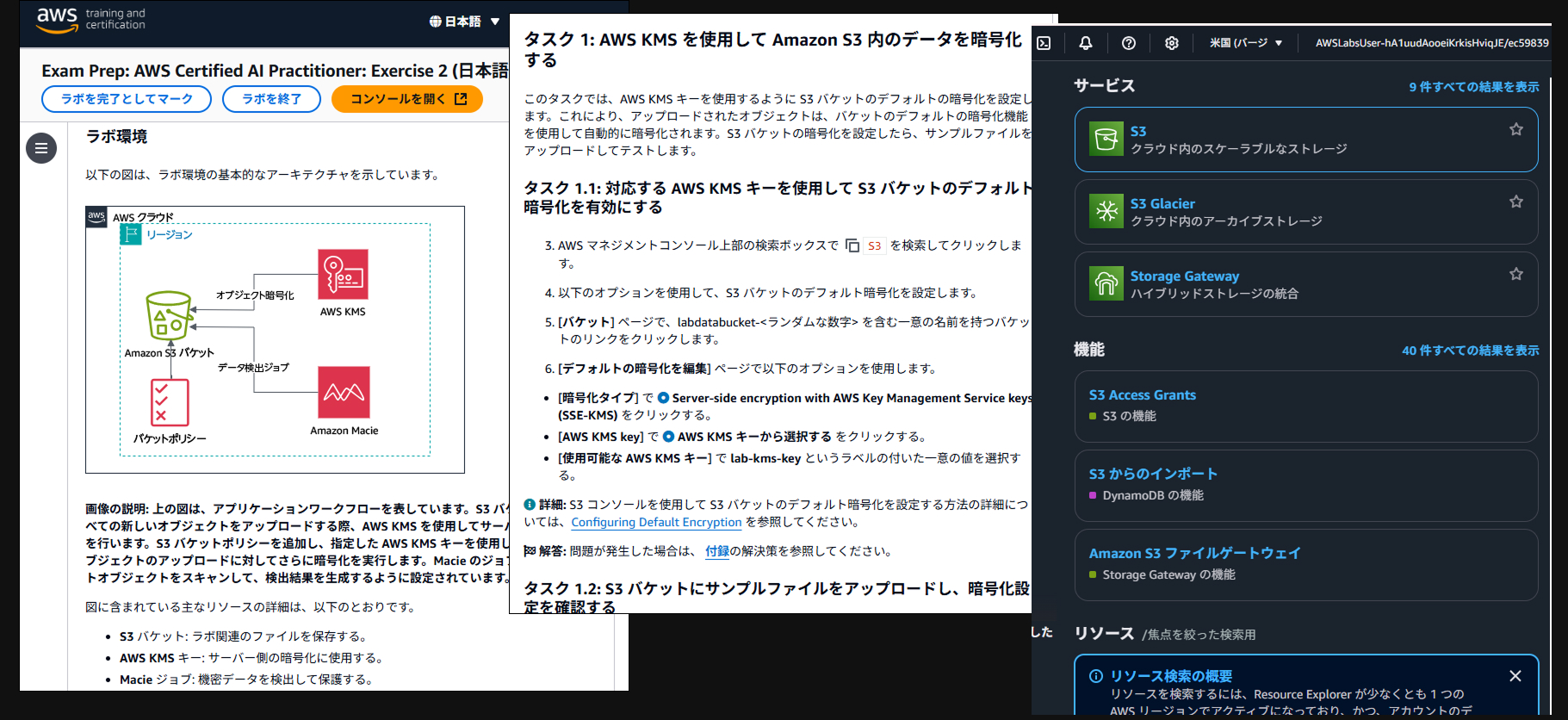1568x720 pixels.
Task: Click 40 件すべての結果を表示 link
Action: [x=1471, y=351]
